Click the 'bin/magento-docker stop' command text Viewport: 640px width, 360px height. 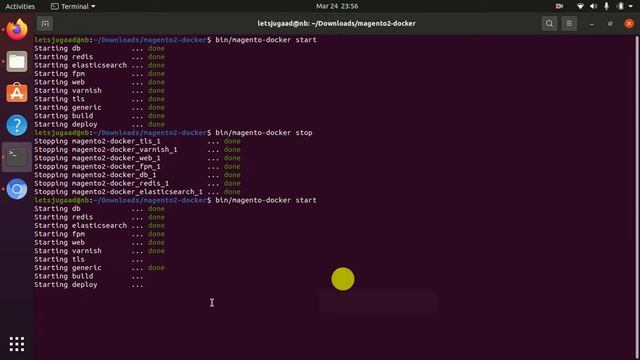pyautogui.click(x=264, y=133)
